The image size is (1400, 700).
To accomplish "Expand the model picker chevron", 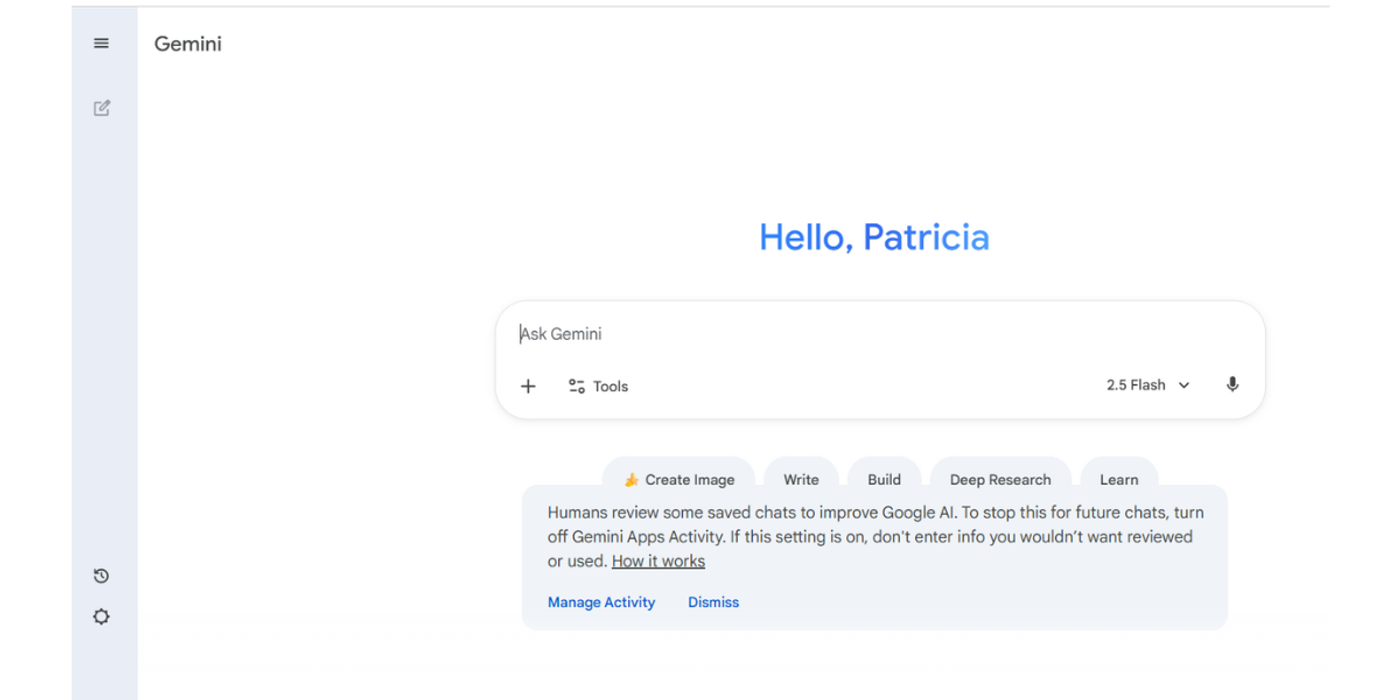I will tap(1184, 385).
